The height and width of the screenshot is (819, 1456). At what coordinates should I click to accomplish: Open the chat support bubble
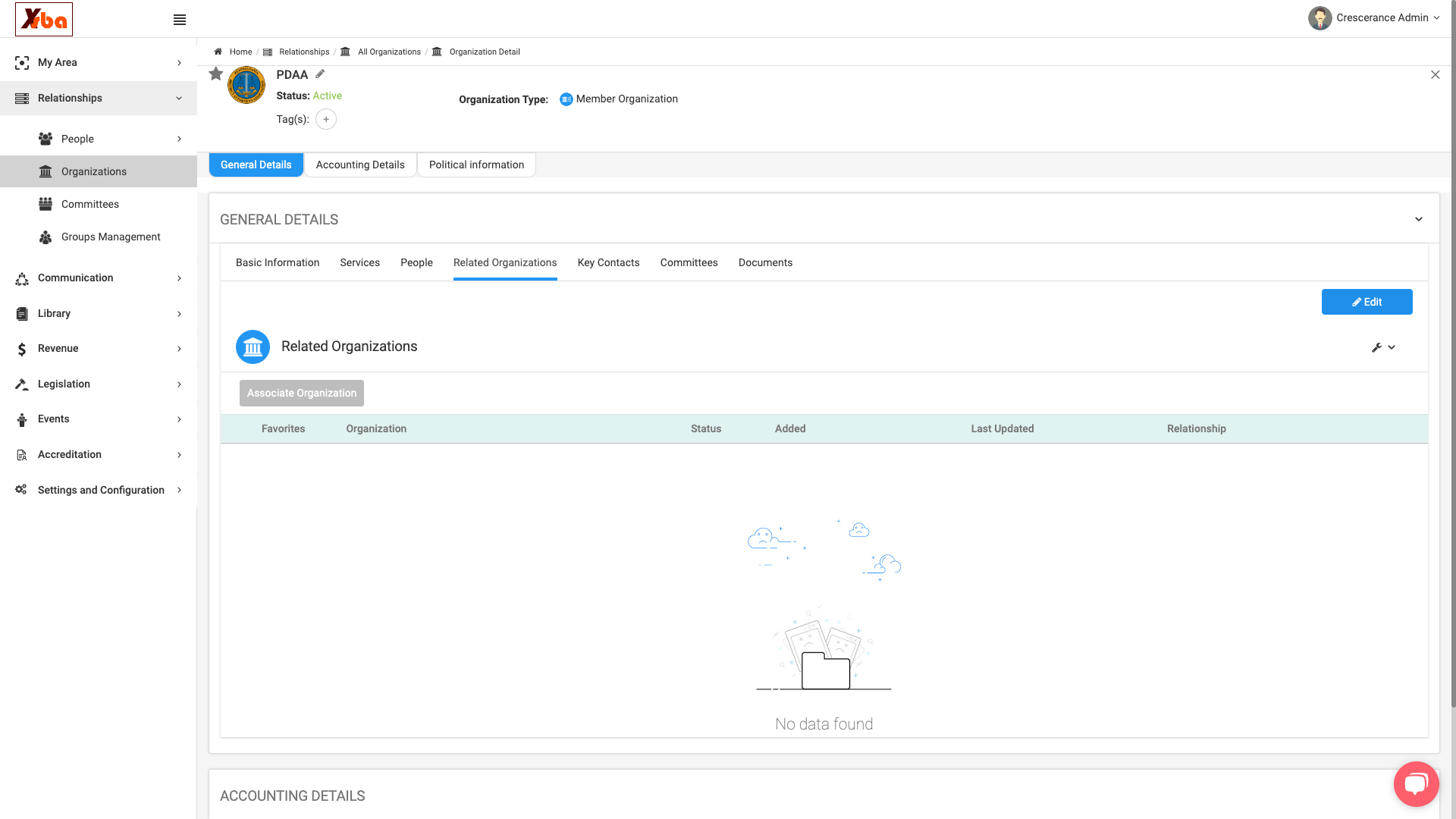coord(1416,783)
